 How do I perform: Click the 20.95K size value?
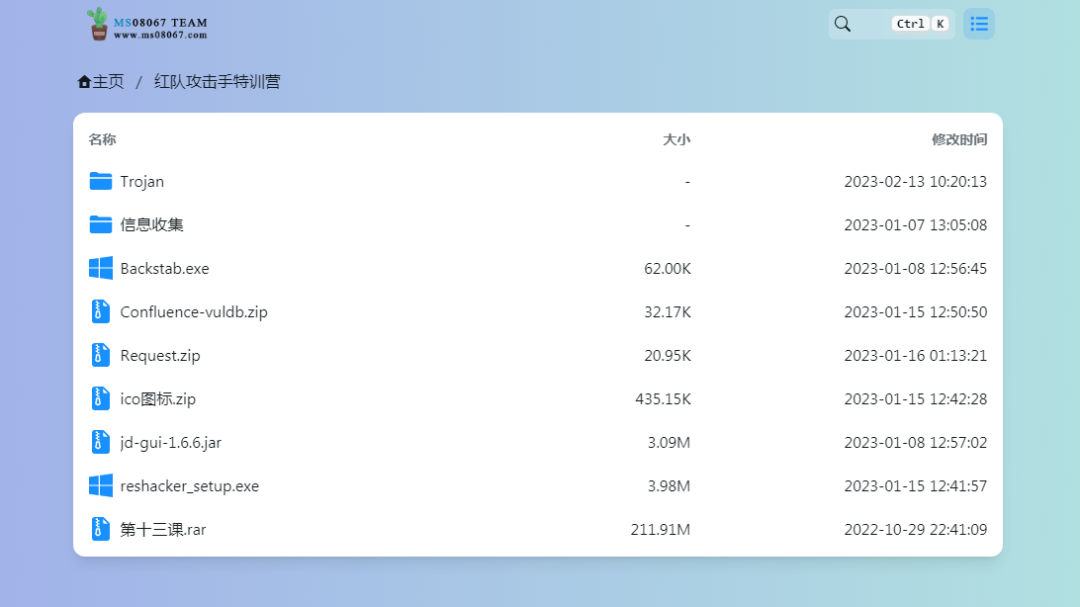pos(667,356)
